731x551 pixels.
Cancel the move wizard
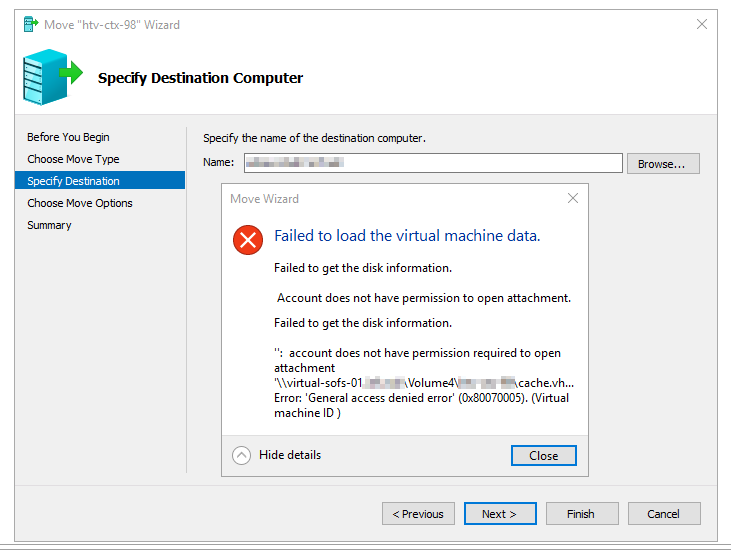point(664,514)
